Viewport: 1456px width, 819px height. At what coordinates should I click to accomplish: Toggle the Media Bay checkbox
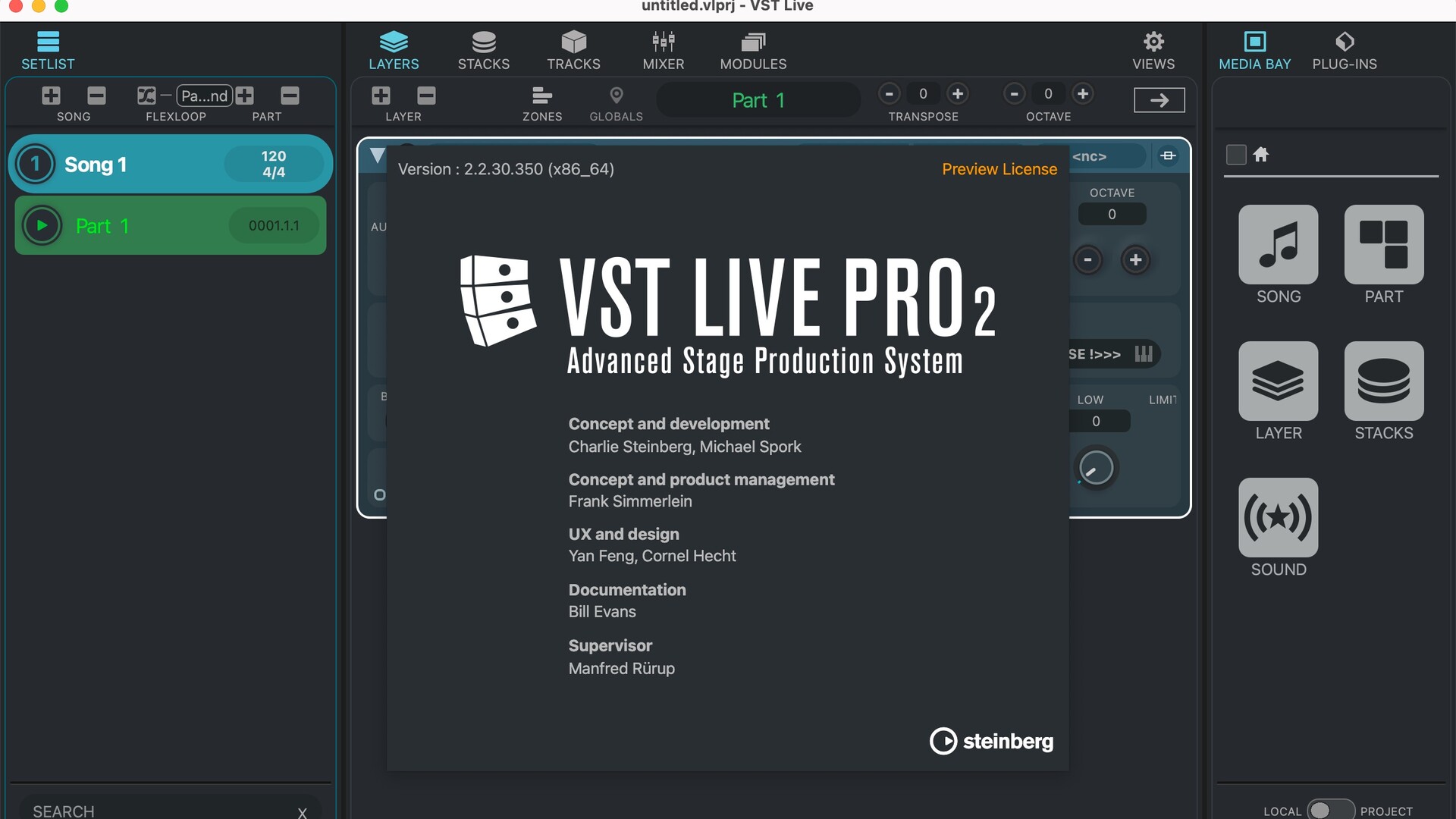[1236, 155]
